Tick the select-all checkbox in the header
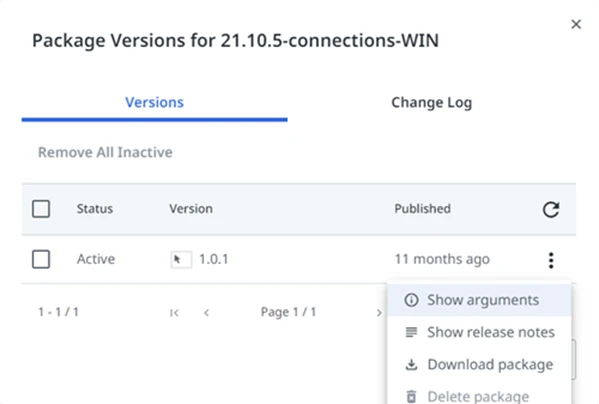Screen dimensions: 599x404 tap(41, 209)
